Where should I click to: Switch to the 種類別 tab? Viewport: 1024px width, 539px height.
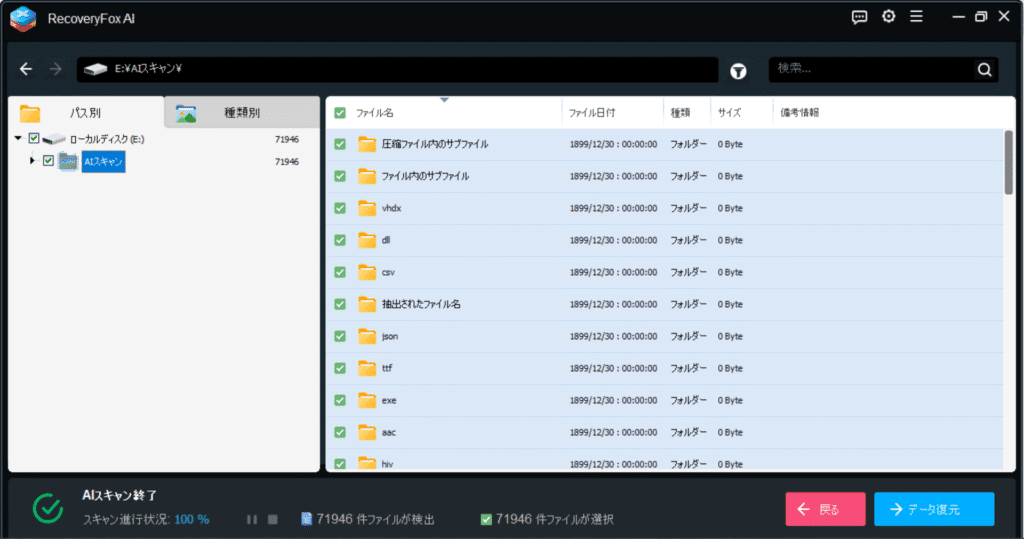[242, 112]
